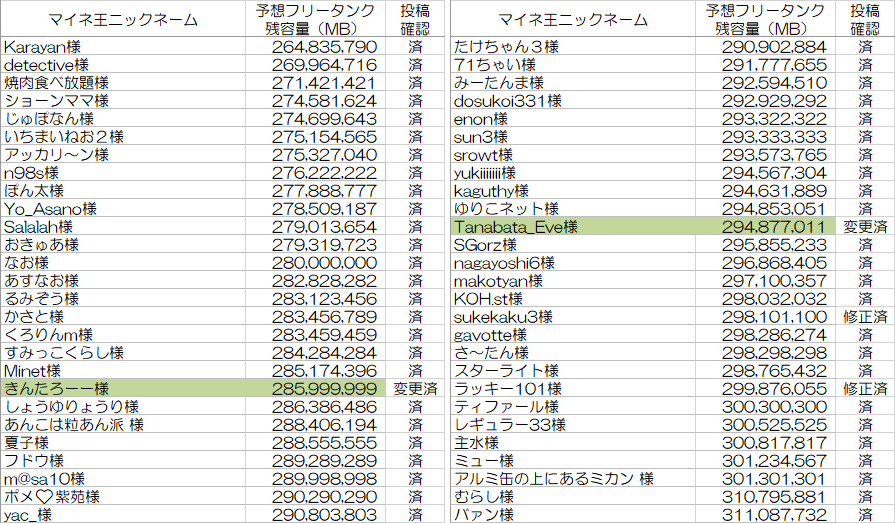Viewport: 895px width, 523px height.
Task: Select highlighted row name 'きんたろーー様'
Action: pos(57,389)
